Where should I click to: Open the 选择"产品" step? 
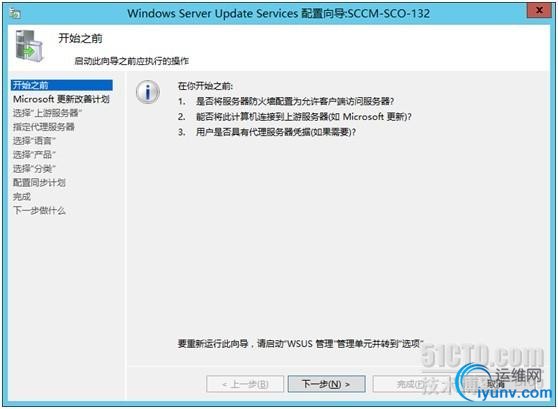tap(34, 155)
